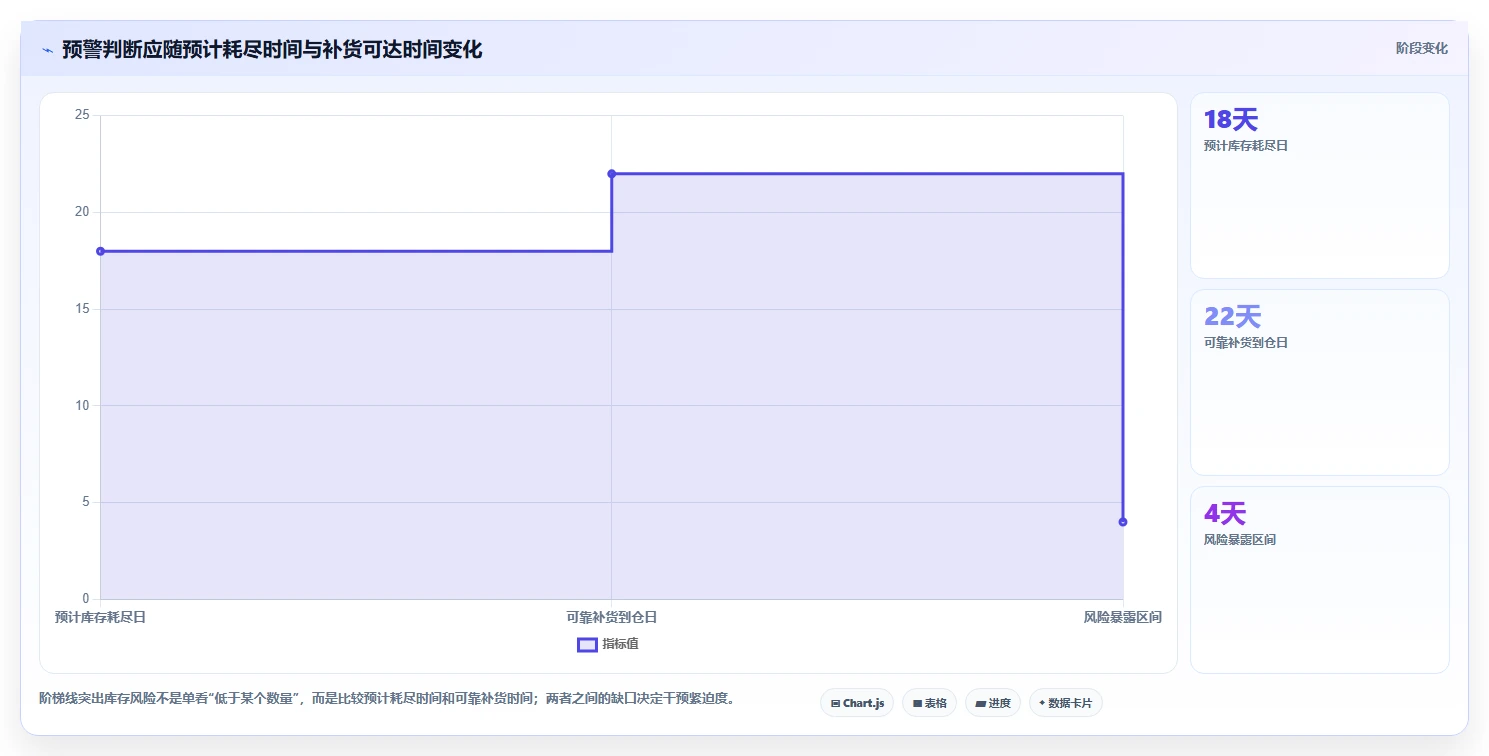Click the y-axis value 10

[x=83, y=405]
